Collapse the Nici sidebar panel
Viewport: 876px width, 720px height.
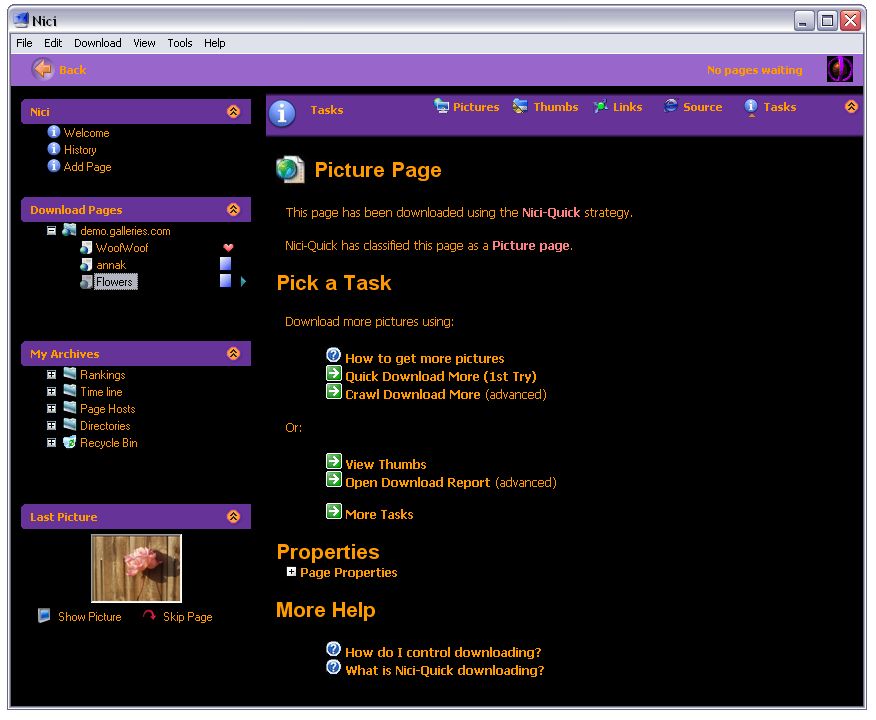pos(234,111)
